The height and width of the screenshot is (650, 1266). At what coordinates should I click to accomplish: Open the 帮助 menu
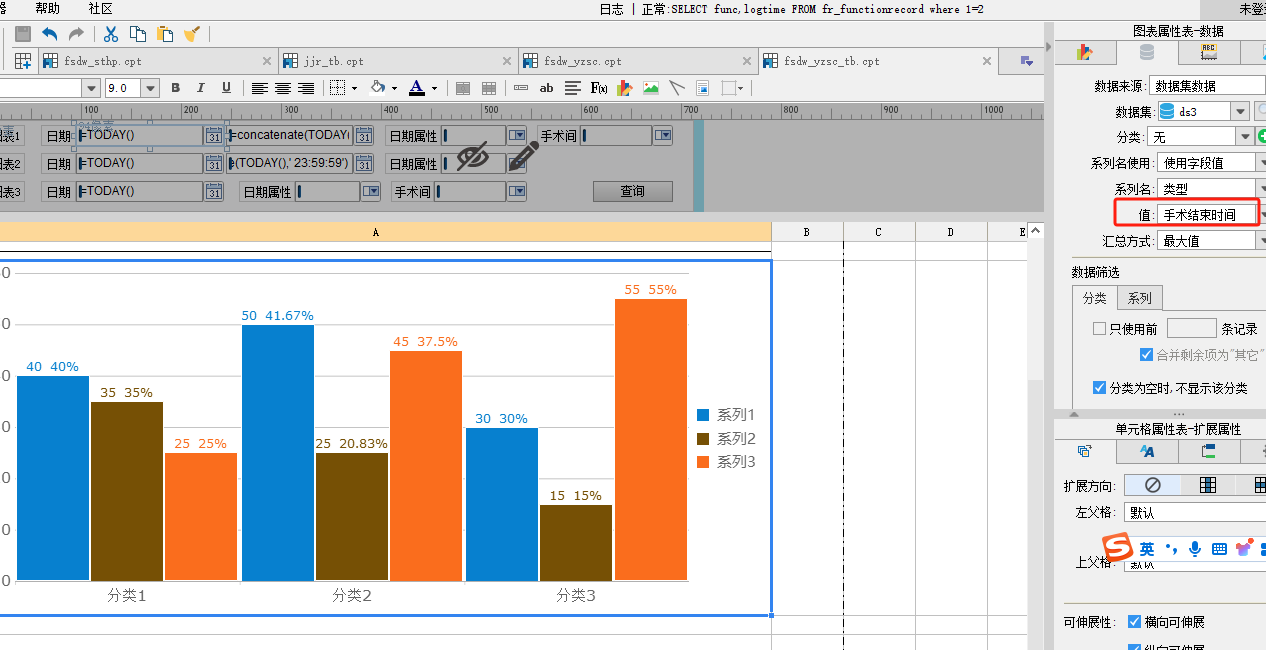click(x=47, y=8)
